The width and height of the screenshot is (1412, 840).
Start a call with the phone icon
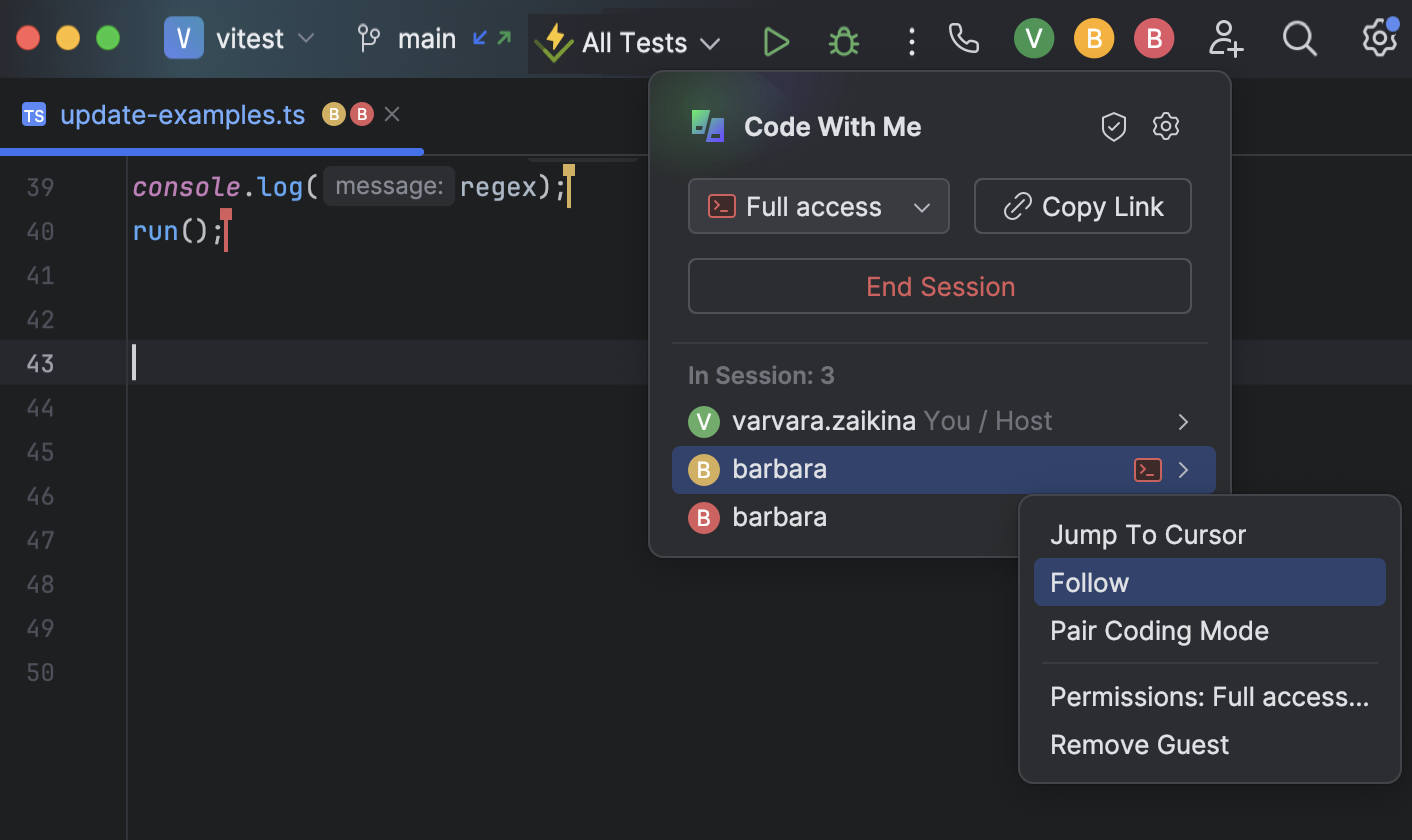(x=963, y=40)
